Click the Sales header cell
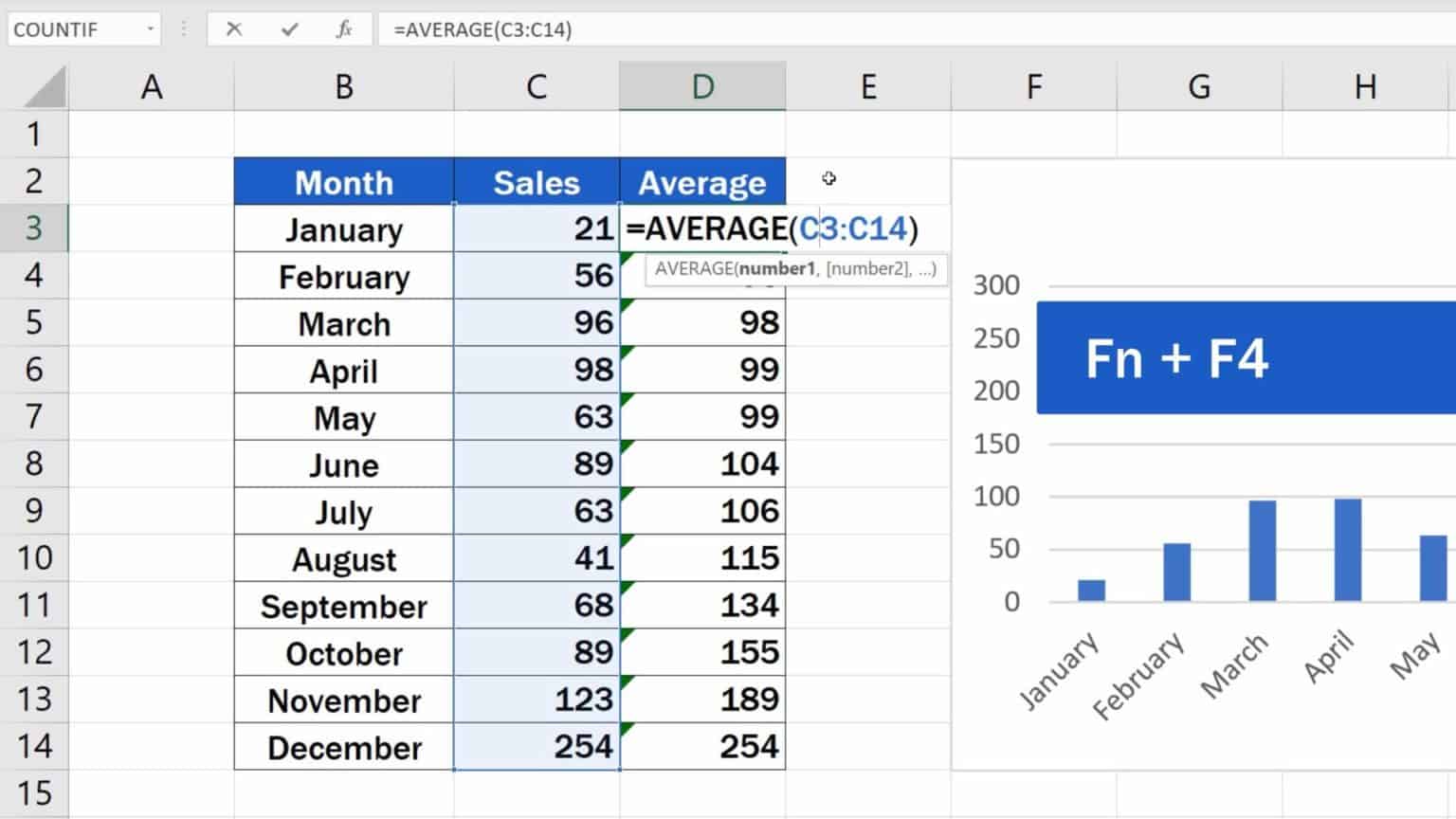Viewport: 1456px width, 819px height. point(537,182)
